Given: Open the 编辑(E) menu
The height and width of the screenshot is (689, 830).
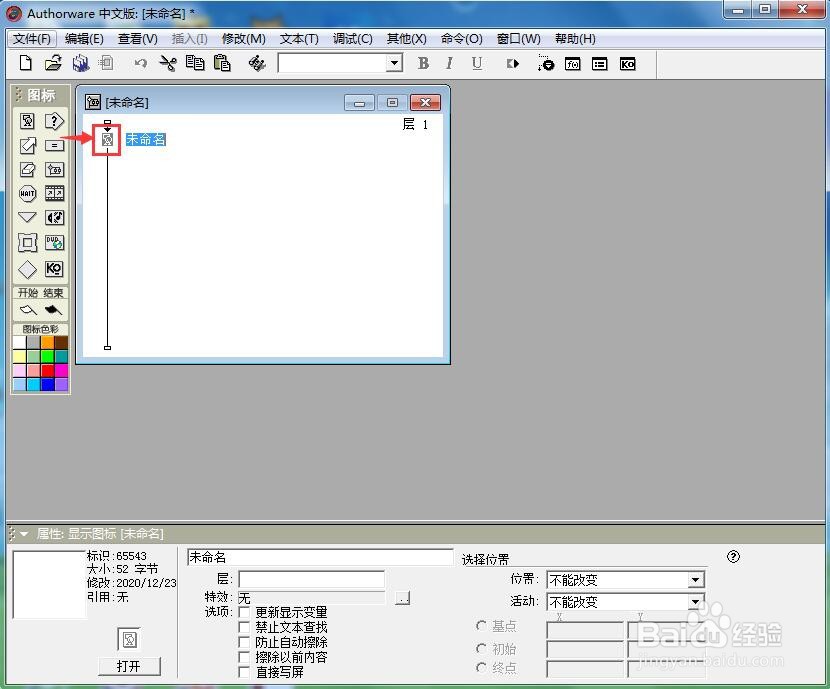Looking at the screenshot, I should (x=84, y=39).
